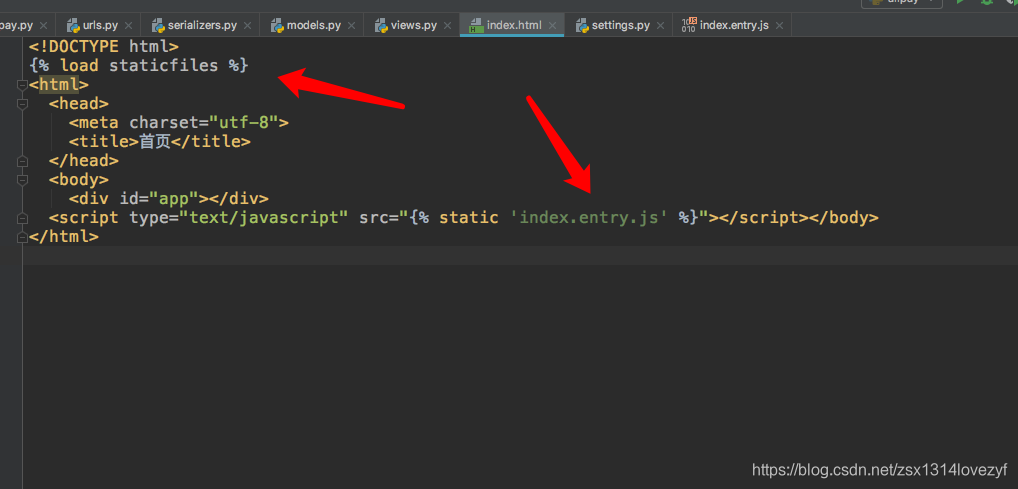Open the index.entry.js tab
This screenshot has height=489, width=1018.
tap(732, 26)
